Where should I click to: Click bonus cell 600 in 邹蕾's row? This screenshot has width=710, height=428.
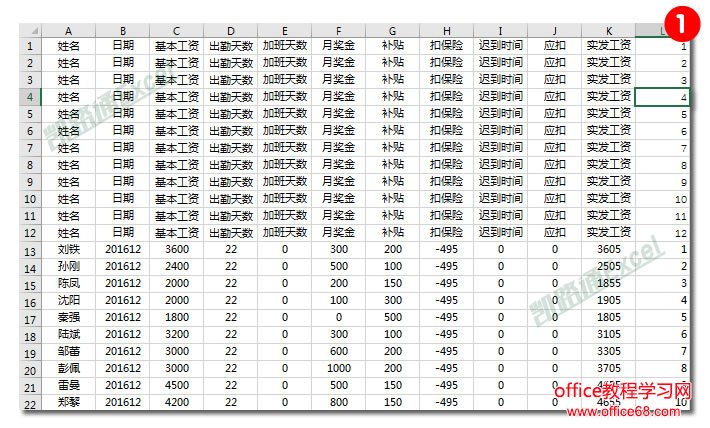pos(339,351)
